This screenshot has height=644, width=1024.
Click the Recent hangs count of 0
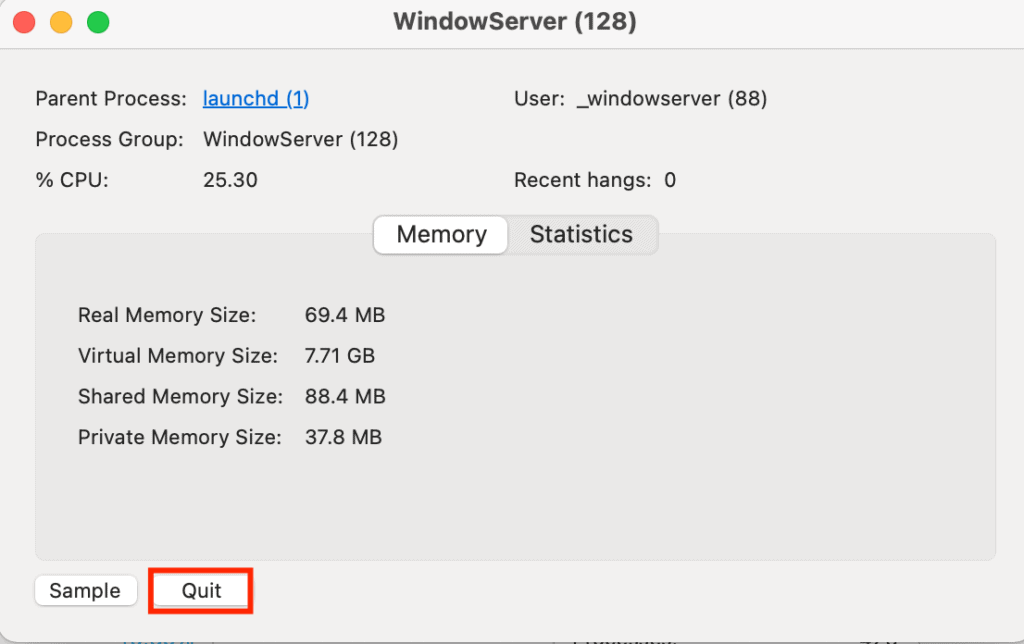point(670,181)
